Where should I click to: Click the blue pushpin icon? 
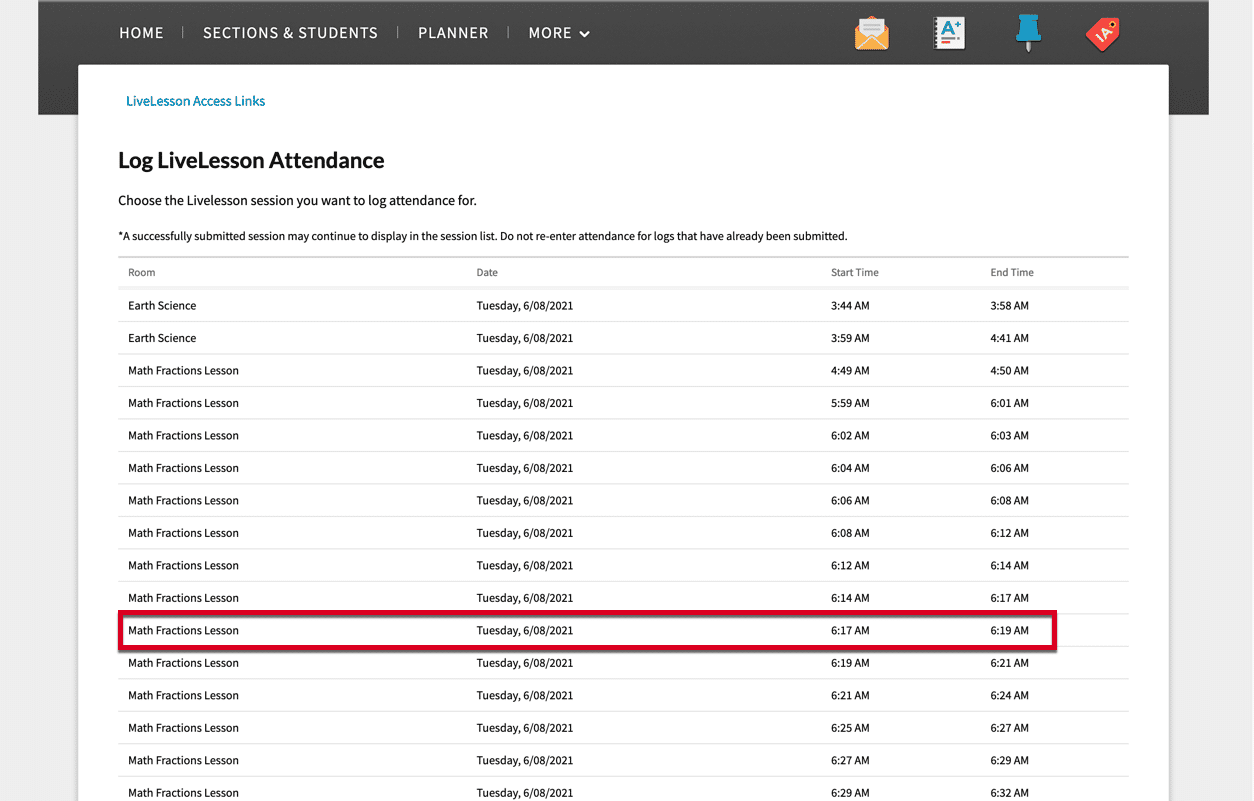pos(1028,33)
